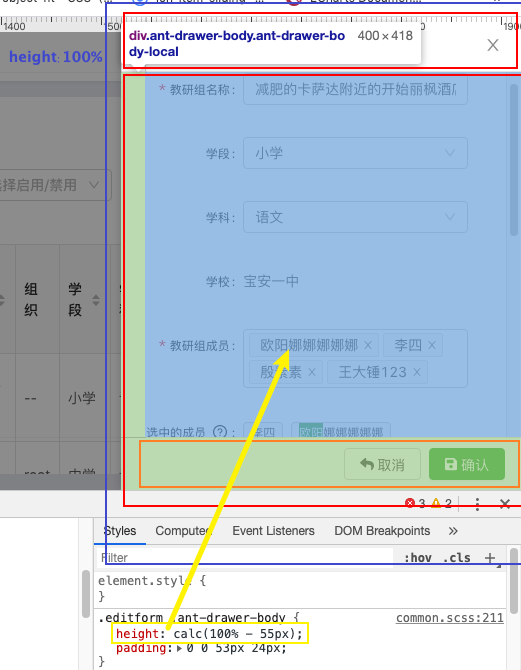Toggle the :hov element state
Image resolution: width=521 pixels, height=670 pixels.
[x=418, y=558]
